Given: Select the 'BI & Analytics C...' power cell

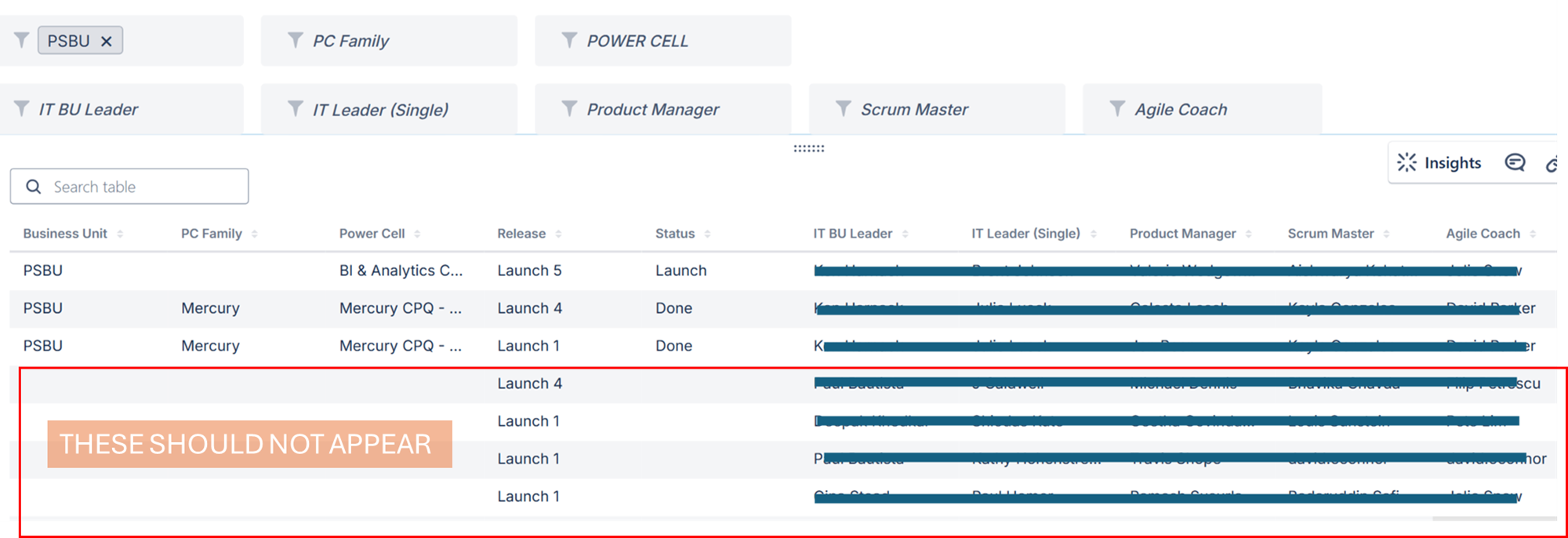Looking at the screenshot, I should 401,271.
